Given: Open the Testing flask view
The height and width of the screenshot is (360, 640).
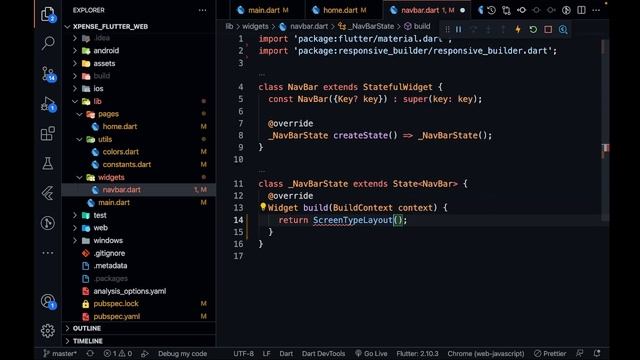Looking at the screenshot, I should coord(48,163).
